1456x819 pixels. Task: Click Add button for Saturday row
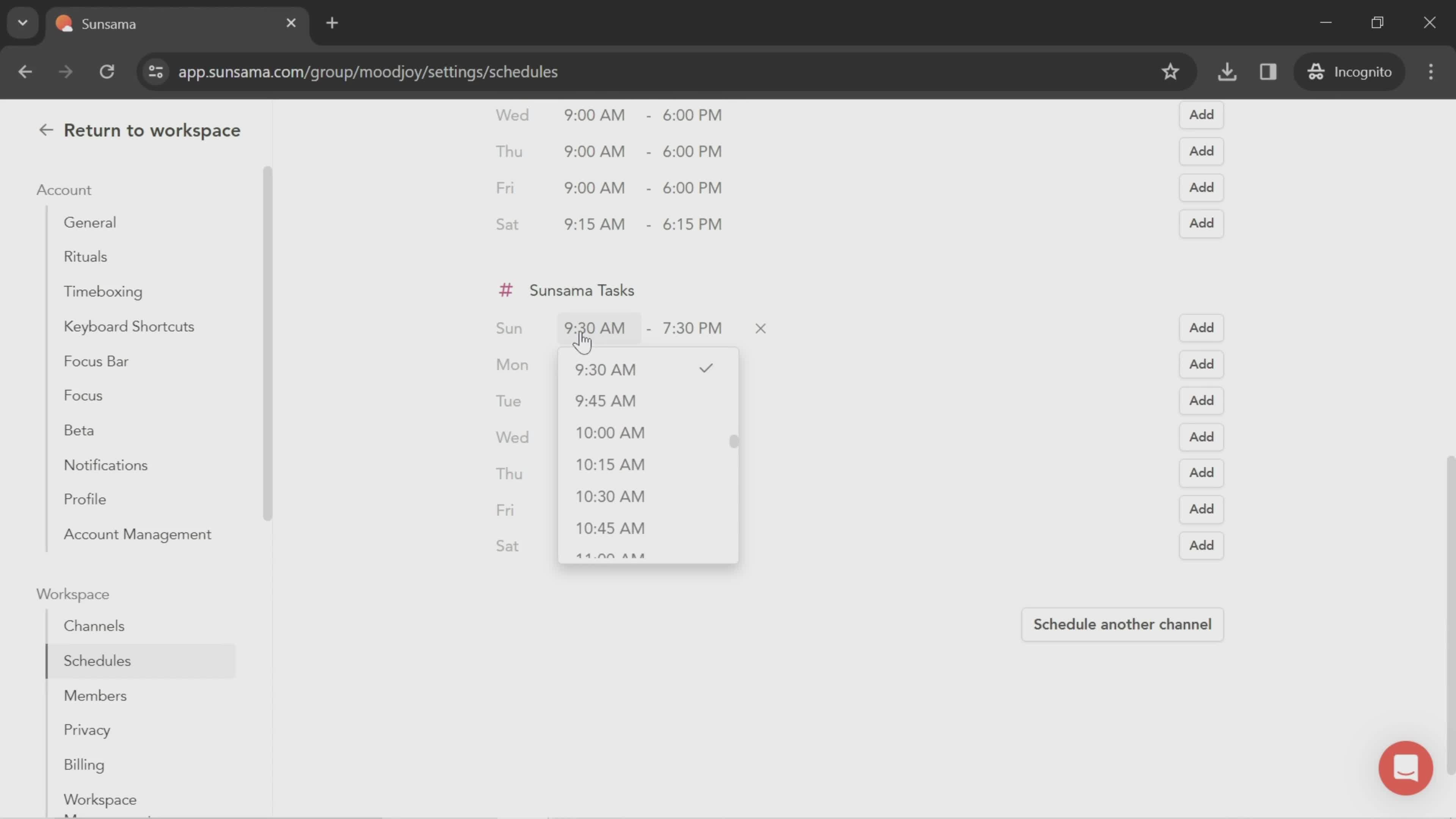pyautogui.click(x=1201, y=545)
